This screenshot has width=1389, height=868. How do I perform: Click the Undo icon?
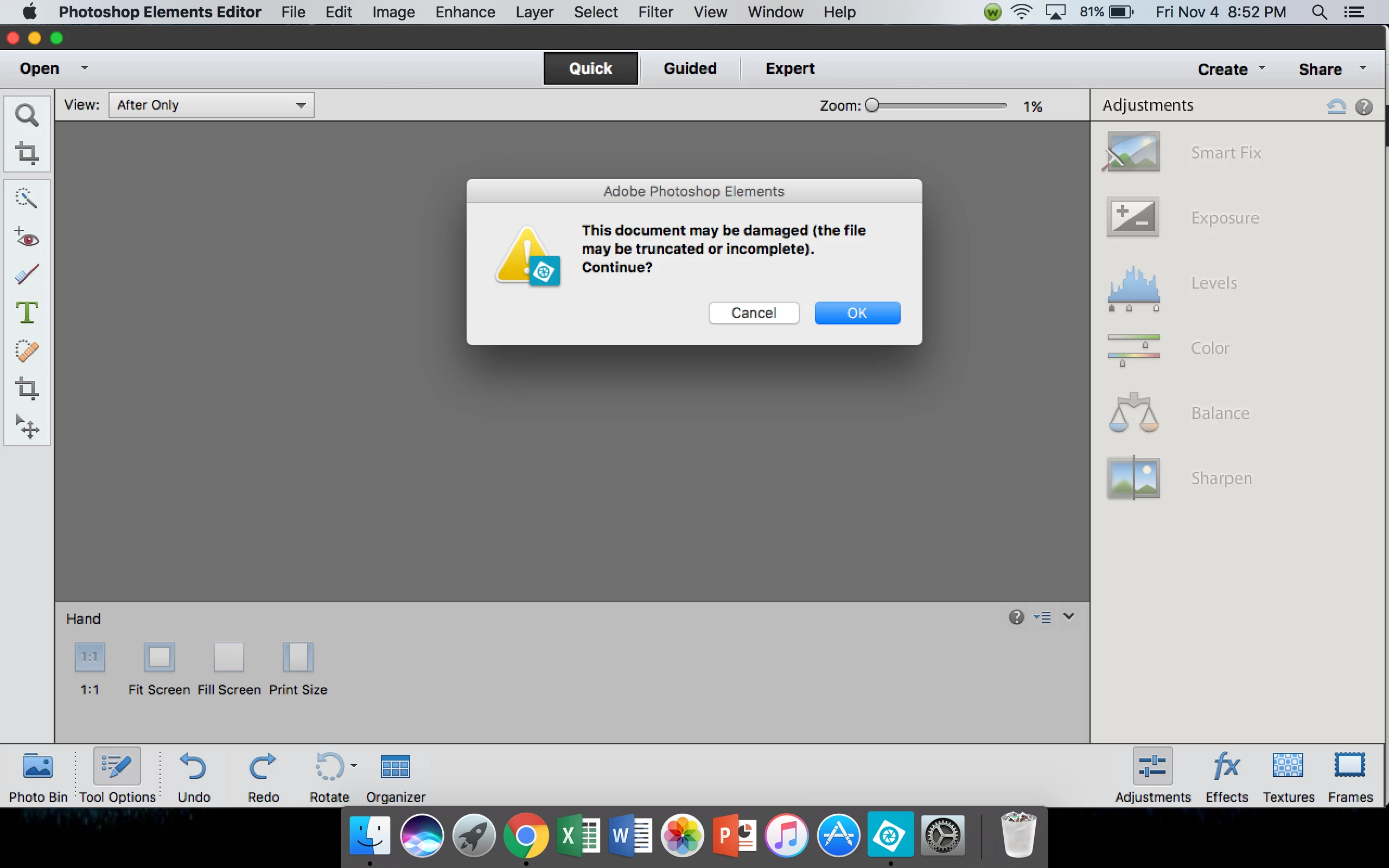(193, 767)
